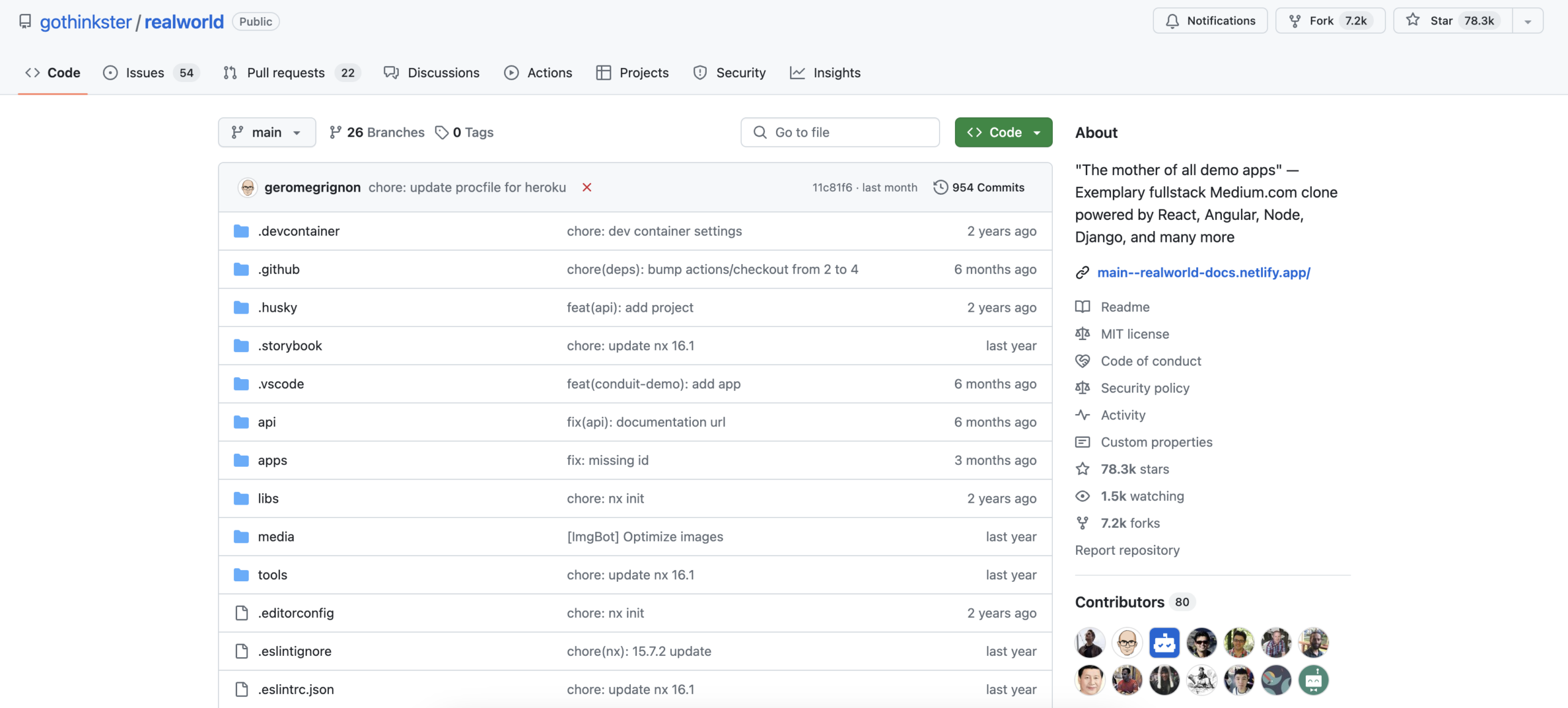
Task: Click the fork icon beside 7.2k forks
Action: (x=1082, y=523)
